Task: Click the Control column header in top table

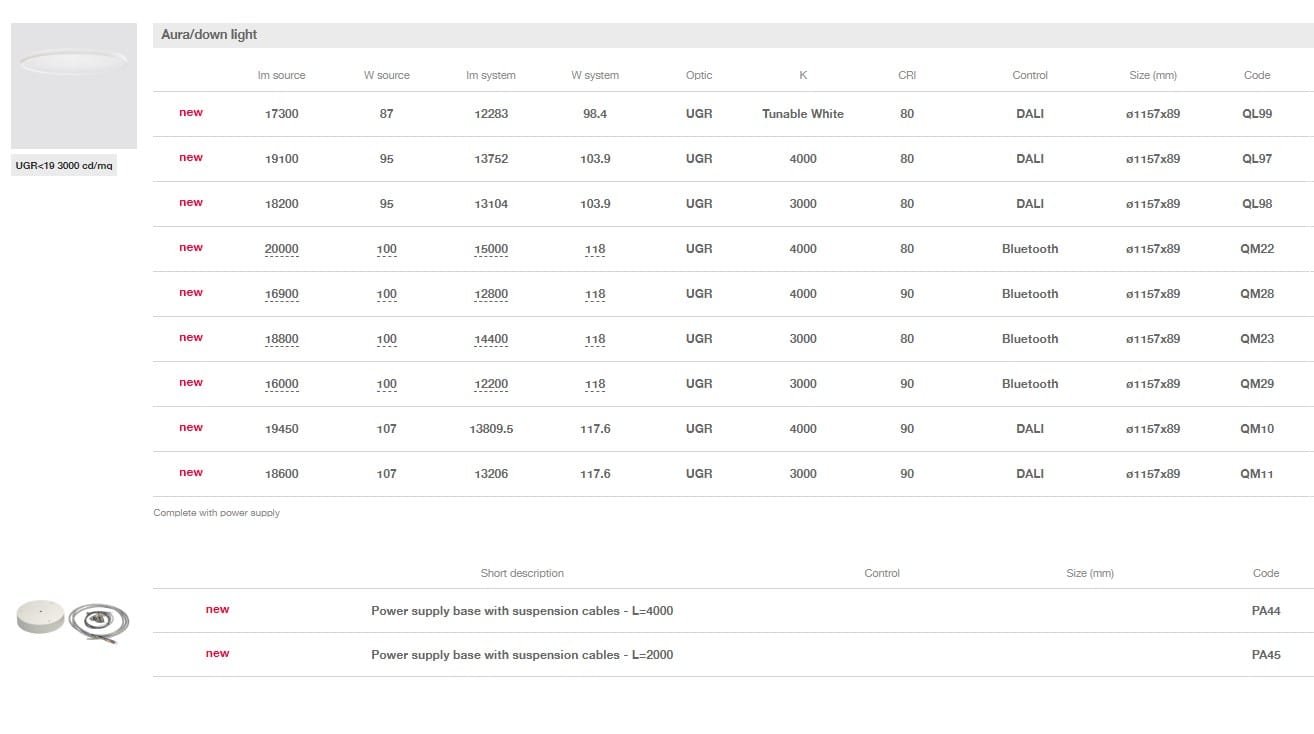Action: [x=1029, y=75]
